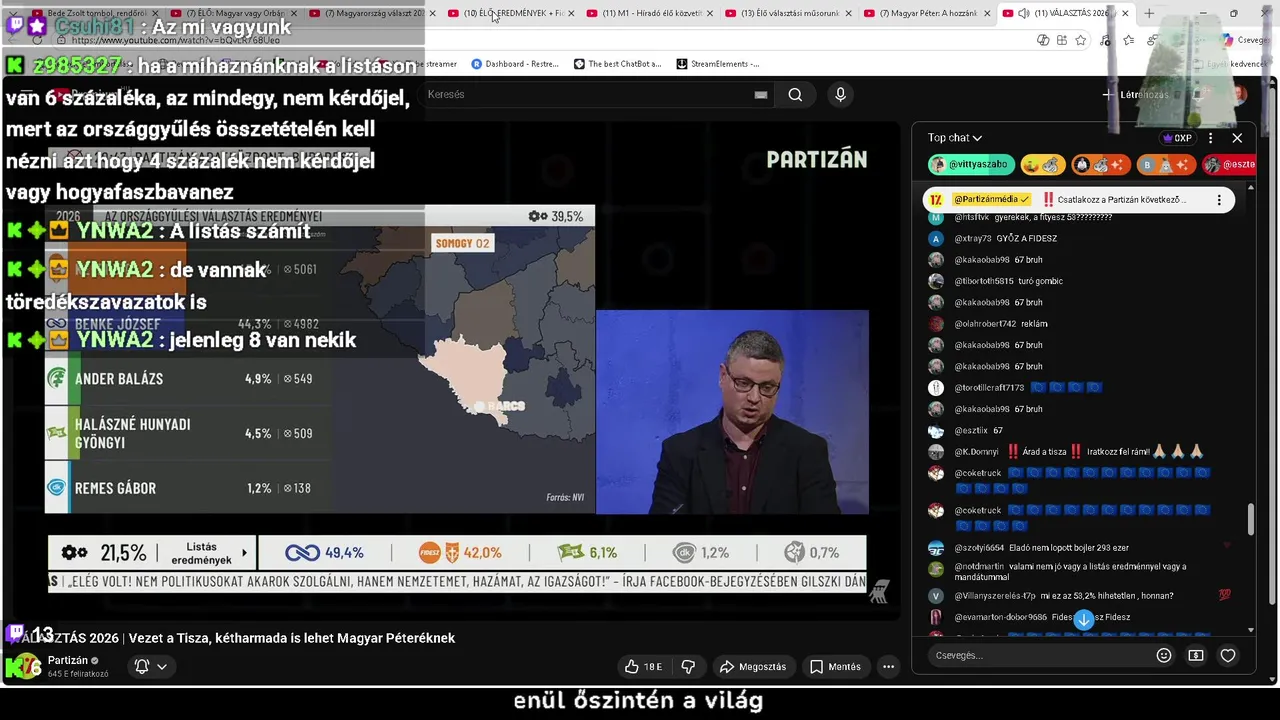Click @tibortoth5815 username in chat

pos(986,281)
